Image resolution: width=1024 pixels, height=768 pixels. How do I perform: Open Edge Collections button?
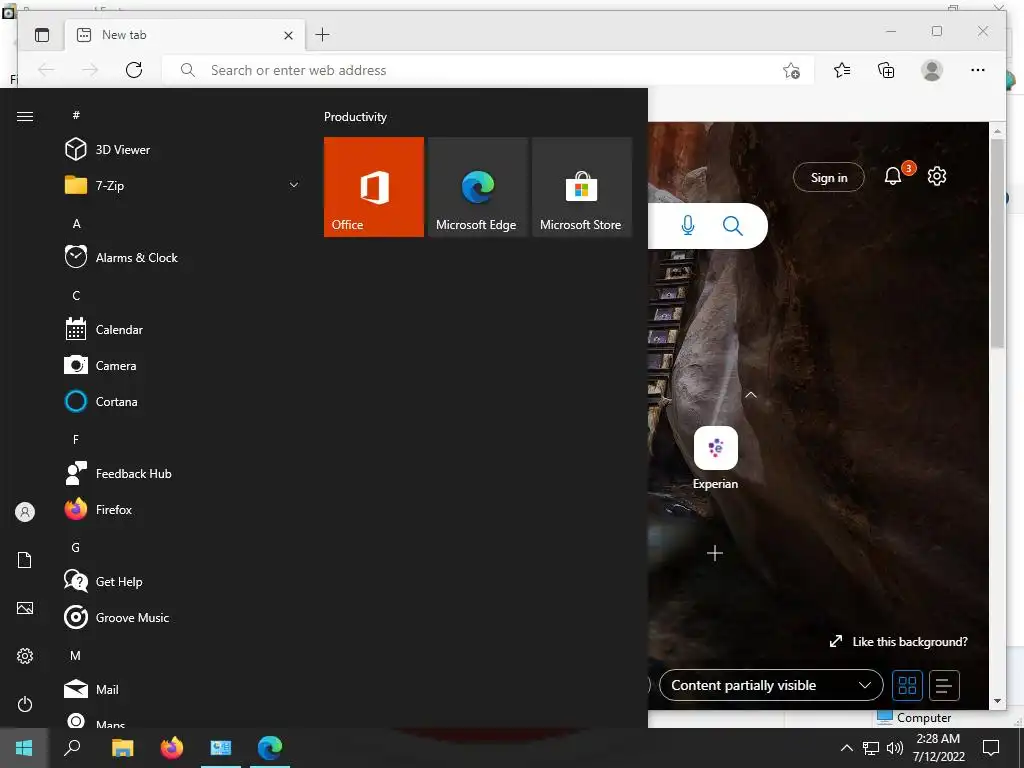point(886,70)
